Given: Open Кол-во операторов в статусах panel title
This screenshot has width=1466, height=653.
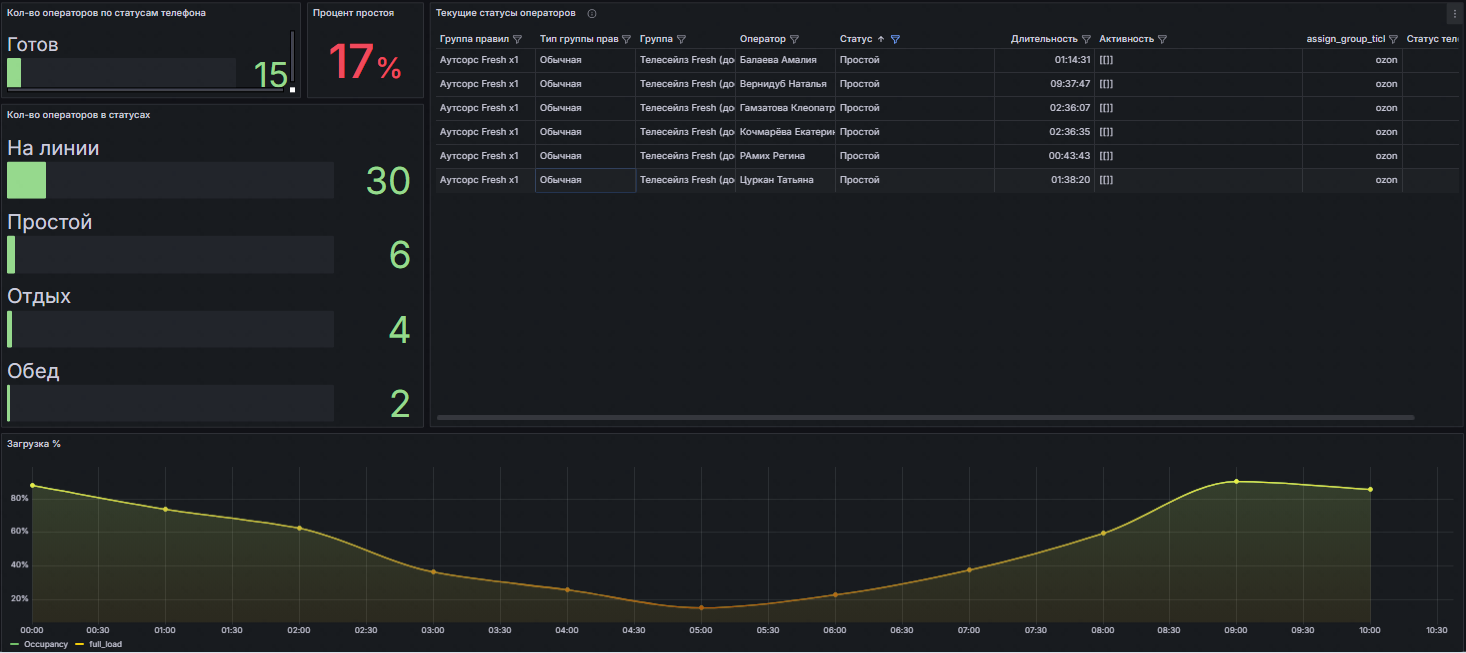Looking at the screenshot, I should pyautogui.click(x=78, y=115).
